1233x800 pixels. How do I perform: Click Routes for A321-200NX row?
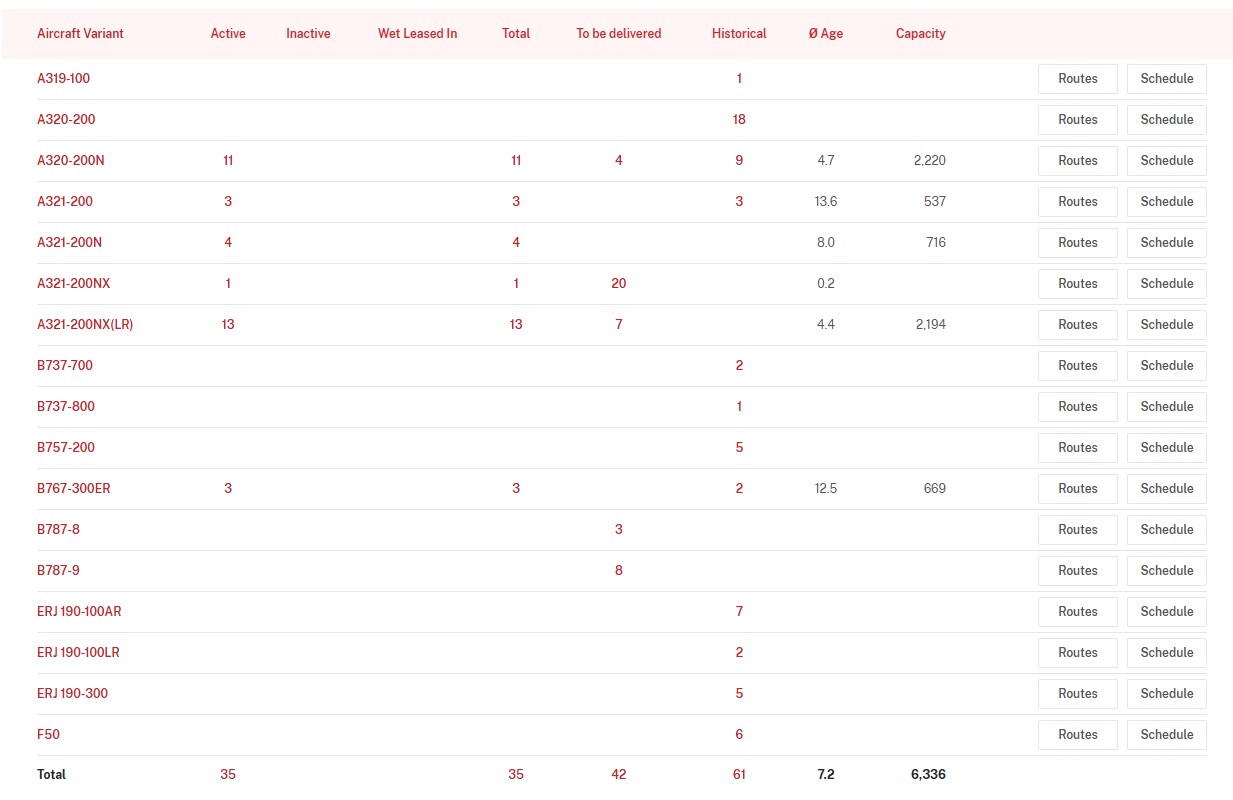coord(1078,284)
